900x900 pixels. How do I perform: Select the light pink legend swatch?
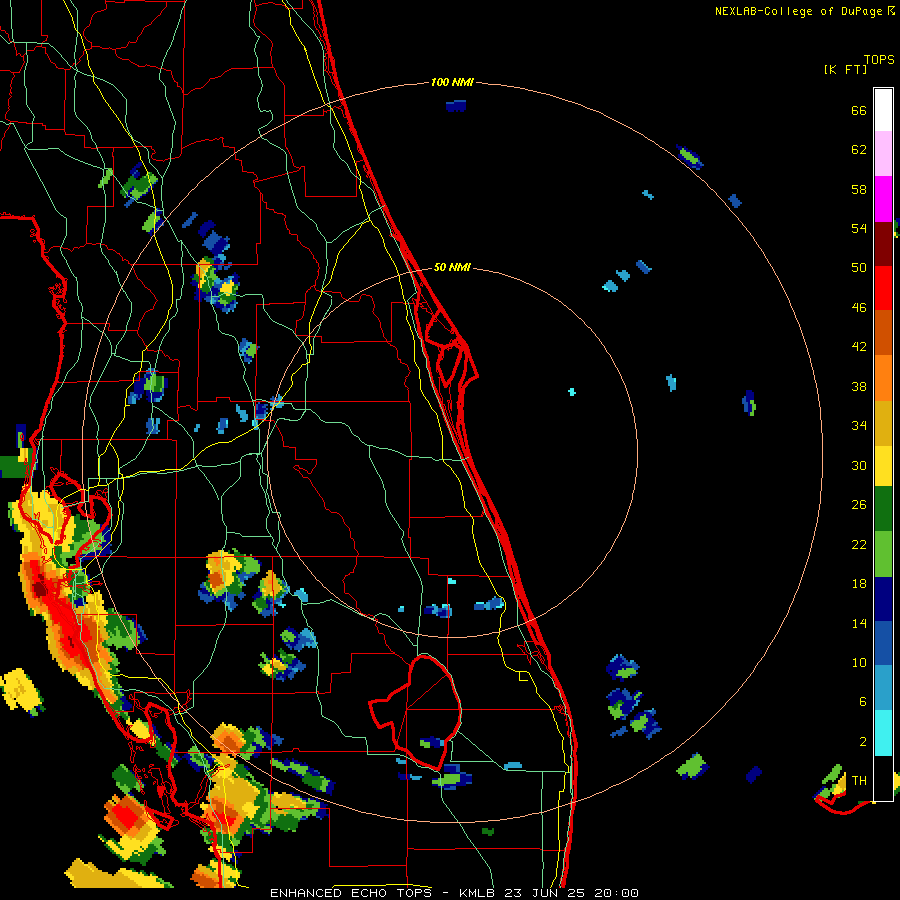(x=883, y=154)
